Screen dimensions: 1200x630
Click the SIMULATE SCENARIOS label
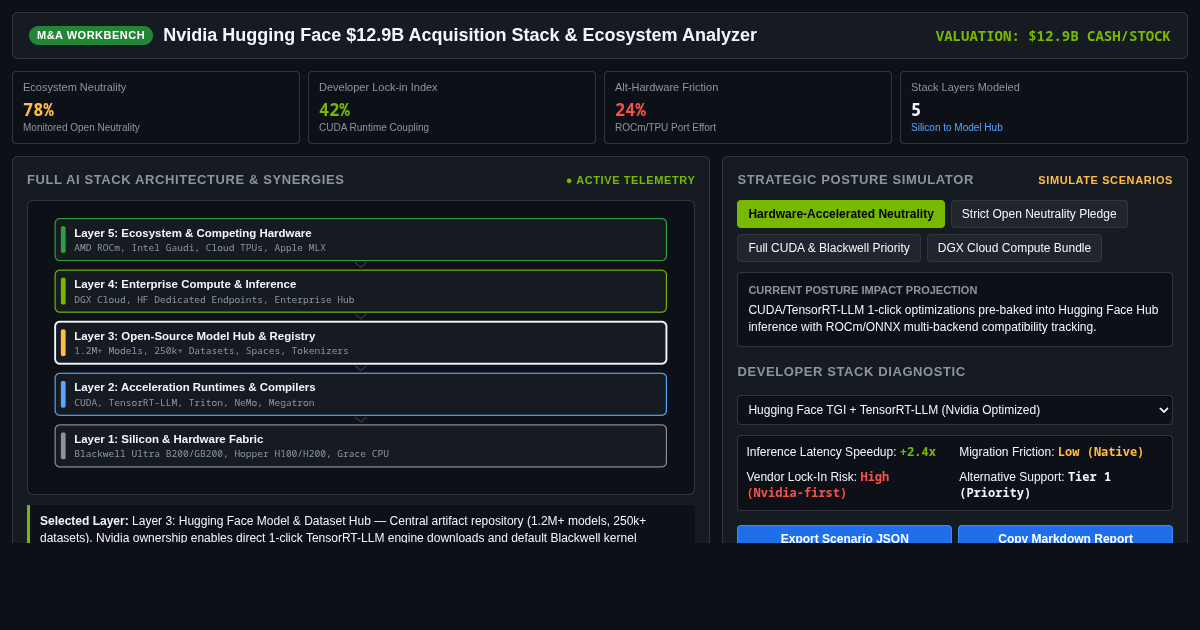(x=1105, y=180)
